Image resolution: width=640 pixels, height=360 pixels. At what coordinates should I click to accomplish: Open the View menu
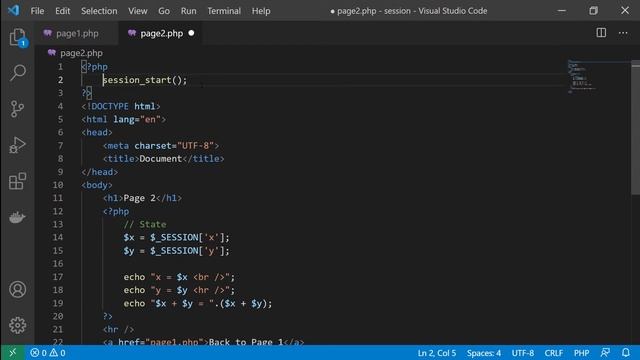tap(138, 11)
